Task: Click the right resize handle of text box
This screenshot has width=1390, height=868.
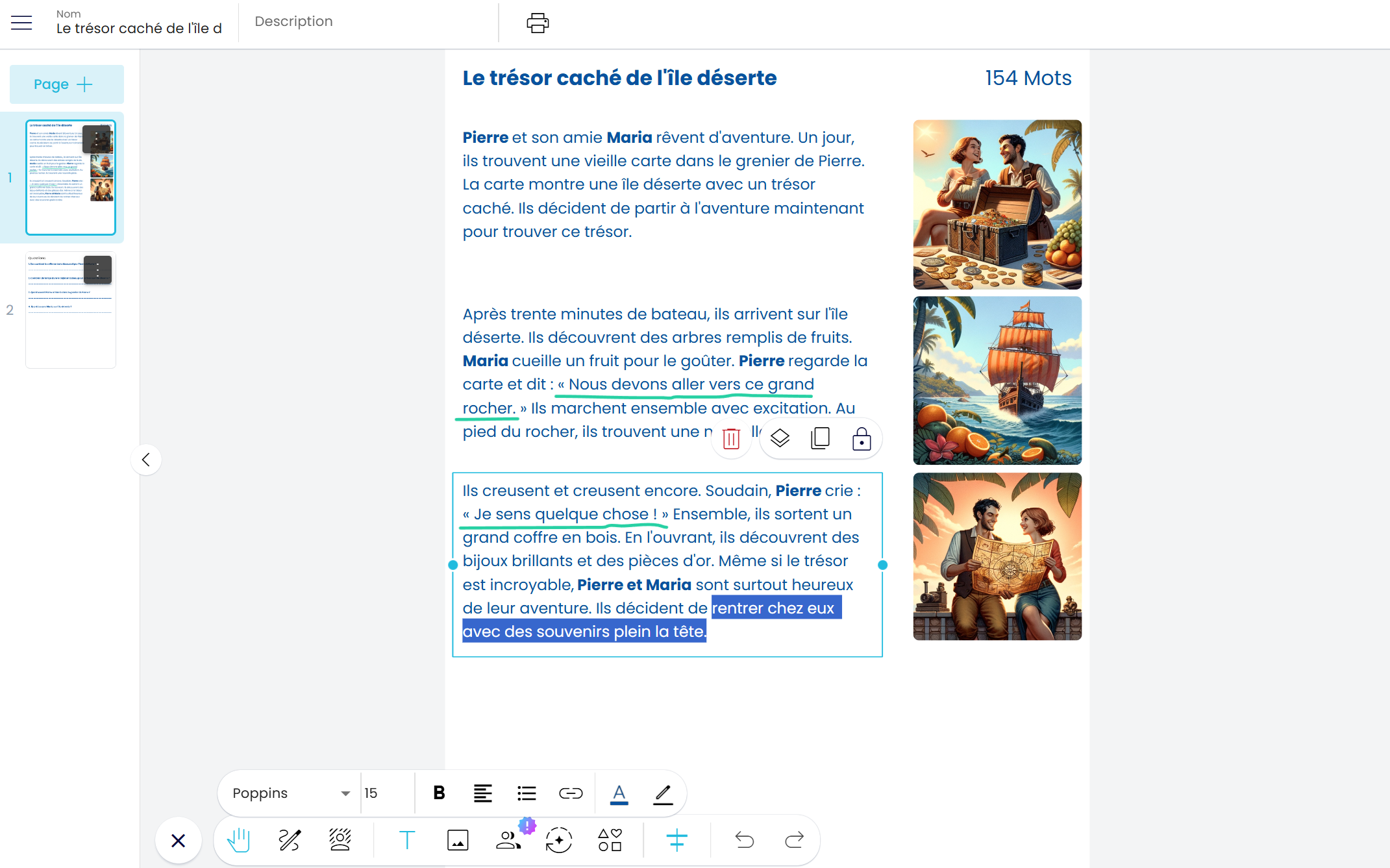Action: tap(882, 565)
